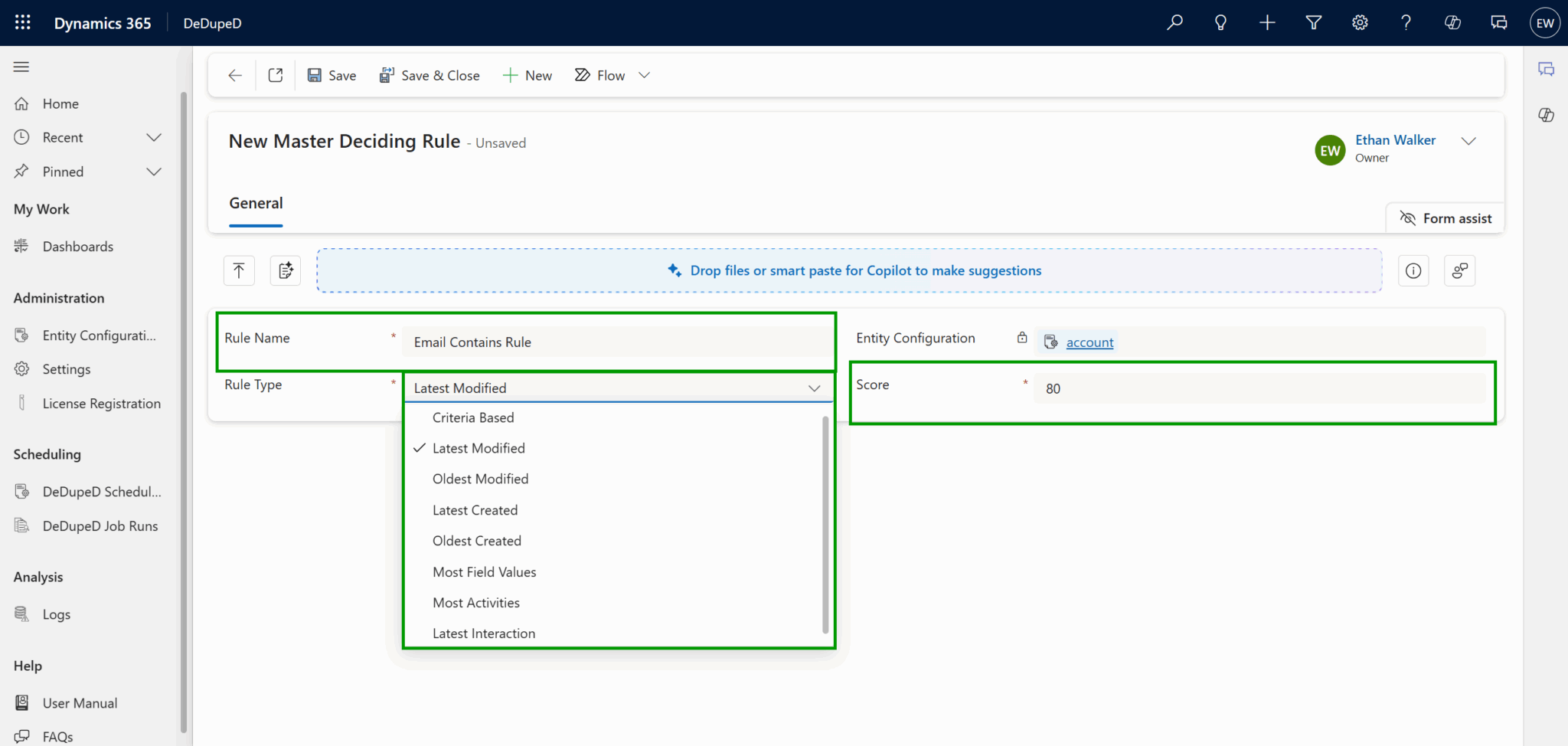Toggle the Form assist panel
The image size is (1568, 746).
click(1444, 218)
